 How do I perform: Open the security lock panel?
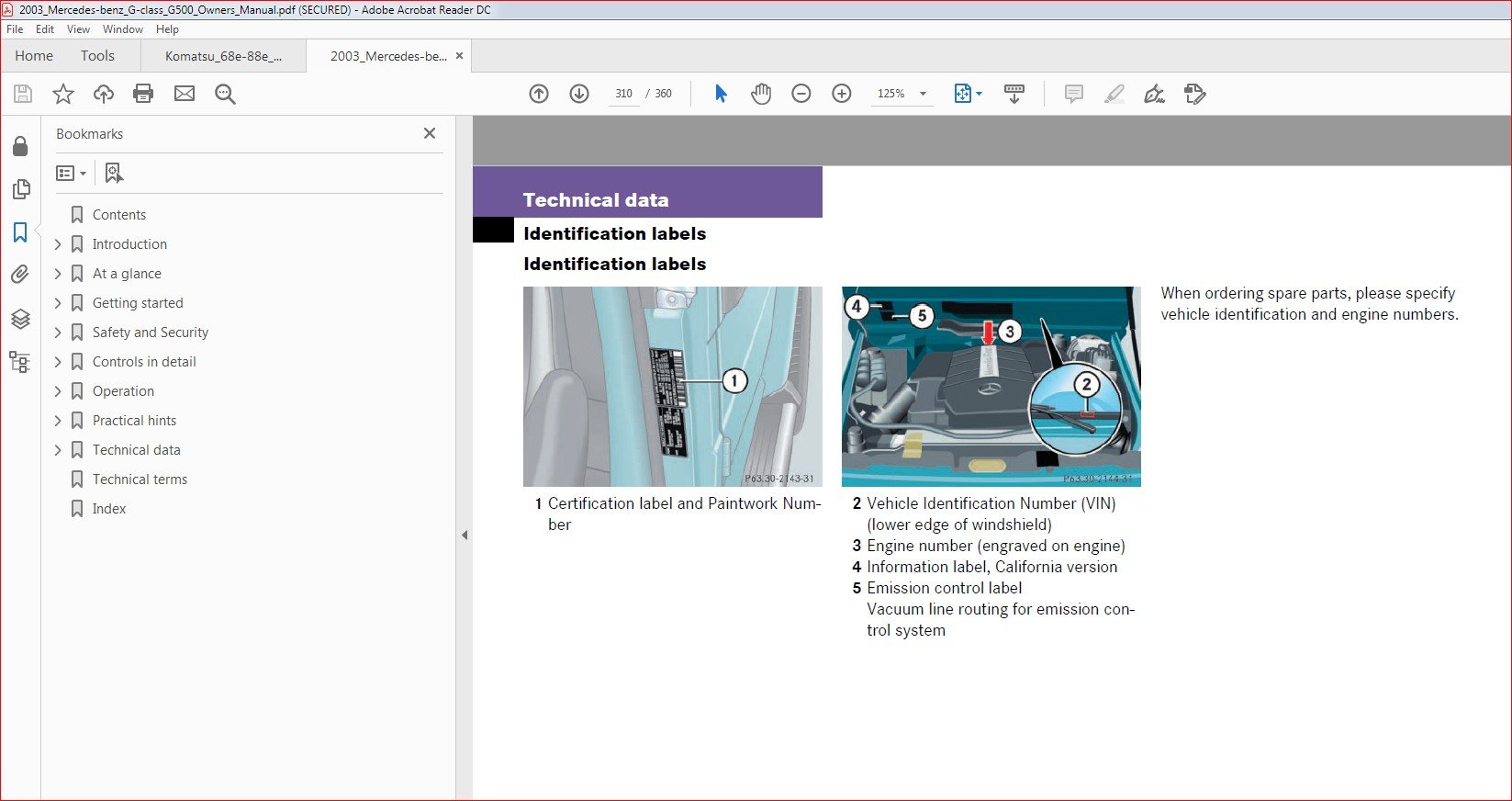point(20,146)
